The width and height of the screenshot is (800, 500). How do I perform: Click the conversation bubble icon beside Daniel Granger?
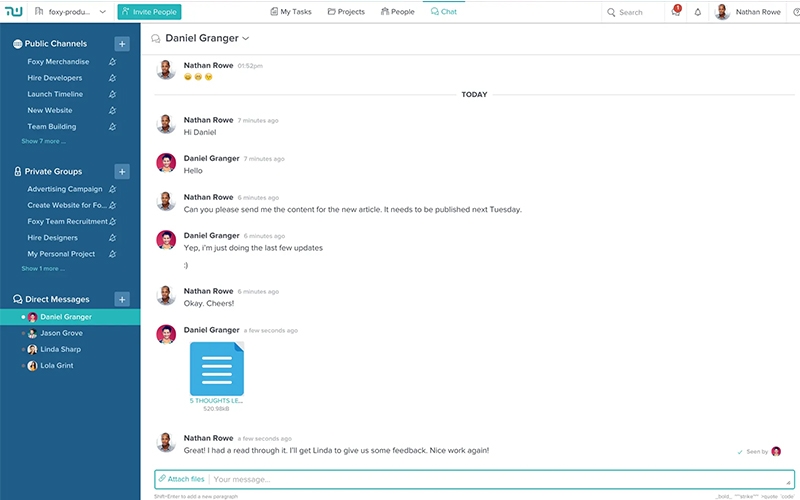[x=156, y=39]
